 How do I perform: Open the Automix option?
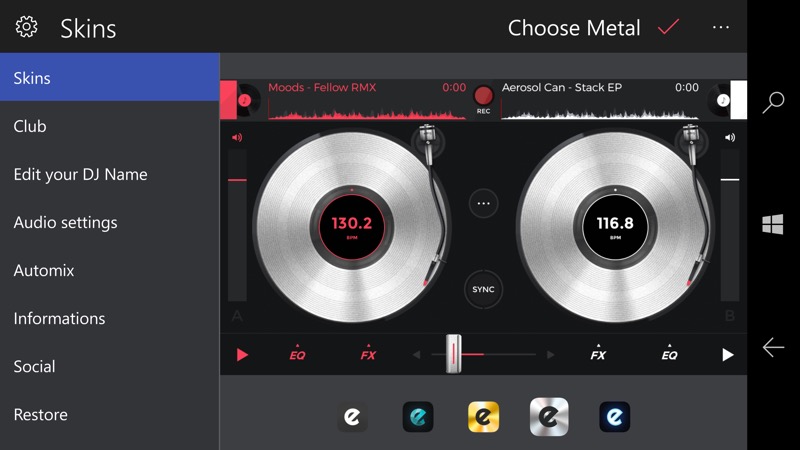coord(110,270)
